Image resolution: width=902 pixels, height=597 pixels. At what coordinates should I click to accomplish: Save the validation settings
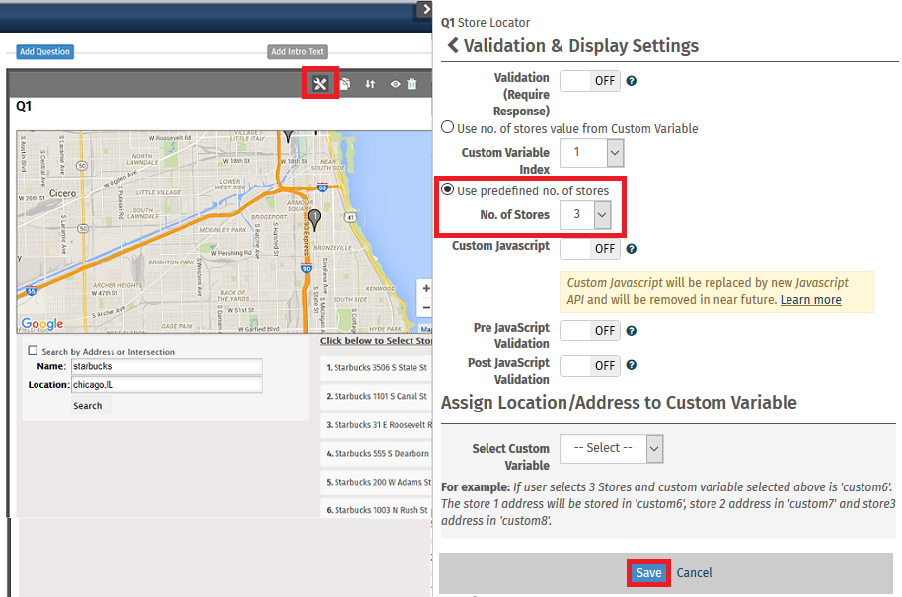[x=648, y=573]
